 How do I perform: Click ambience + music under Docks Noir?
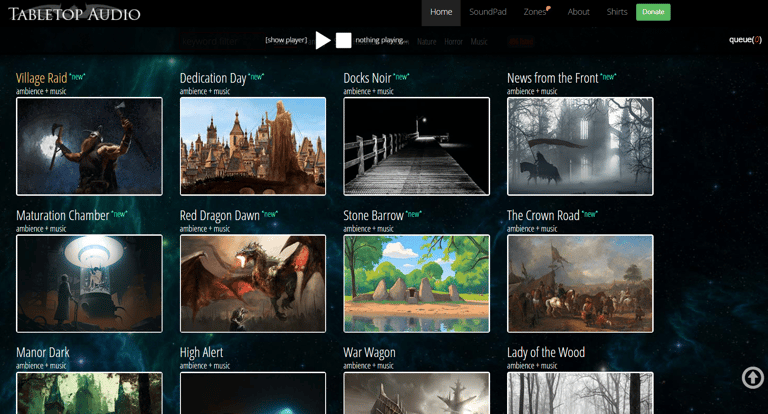[368, 91]
